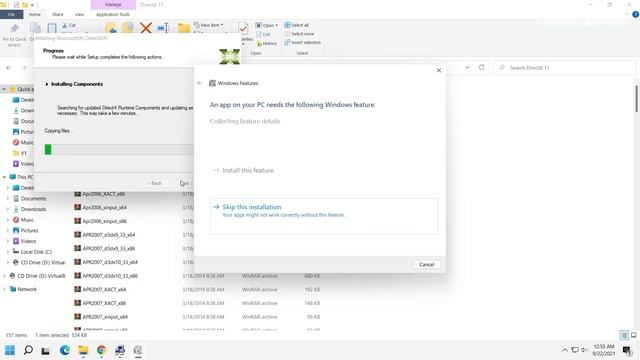
Task: Show hidden system tray icons
Action: coord(565,350)
